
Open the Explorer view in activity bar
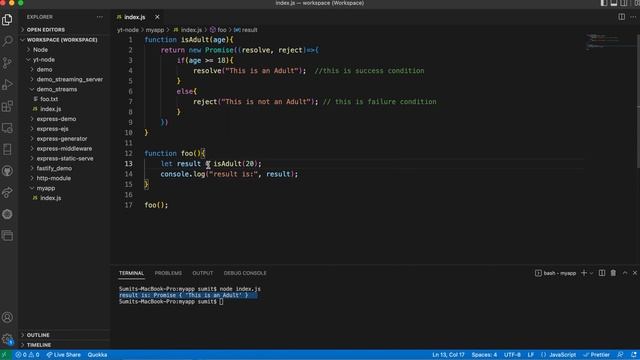point(7,20)
